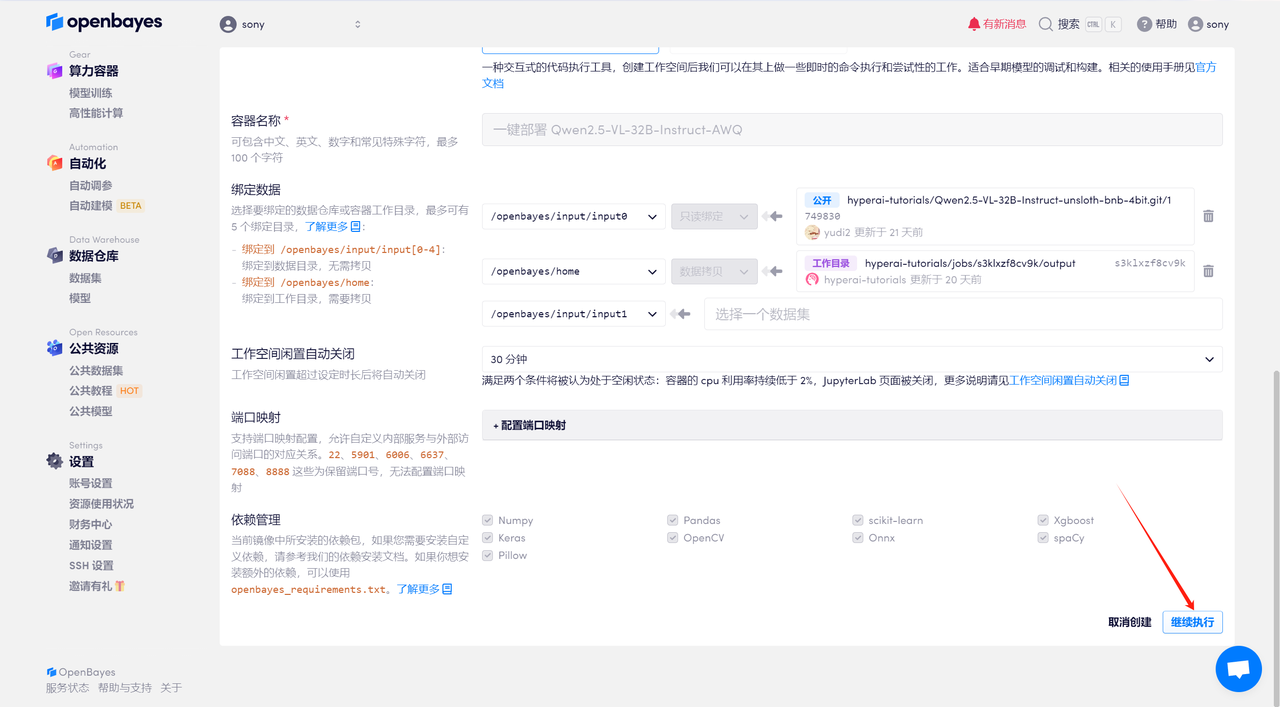The height and width of the screenshot is (707, 1280).
Task: Click the doc icon after 依赖管理 了解更多
Action: click(447, 590)
